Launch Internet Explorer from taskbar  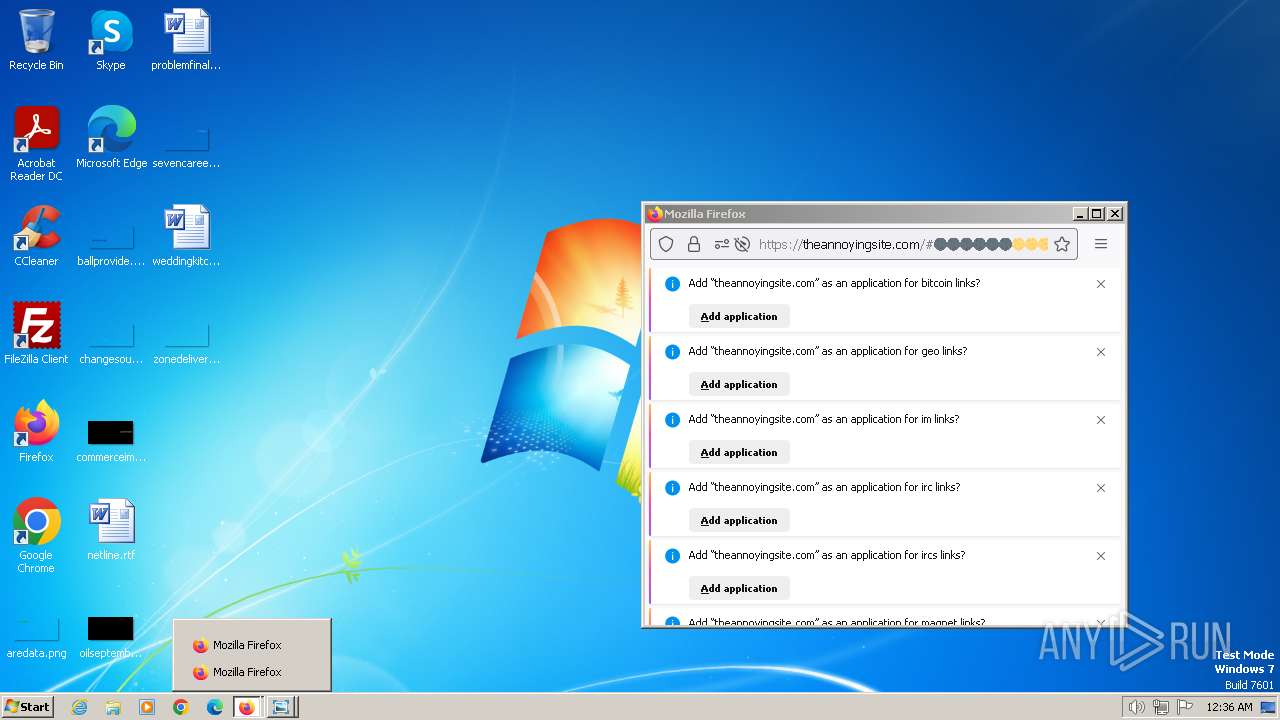(79, 707)
